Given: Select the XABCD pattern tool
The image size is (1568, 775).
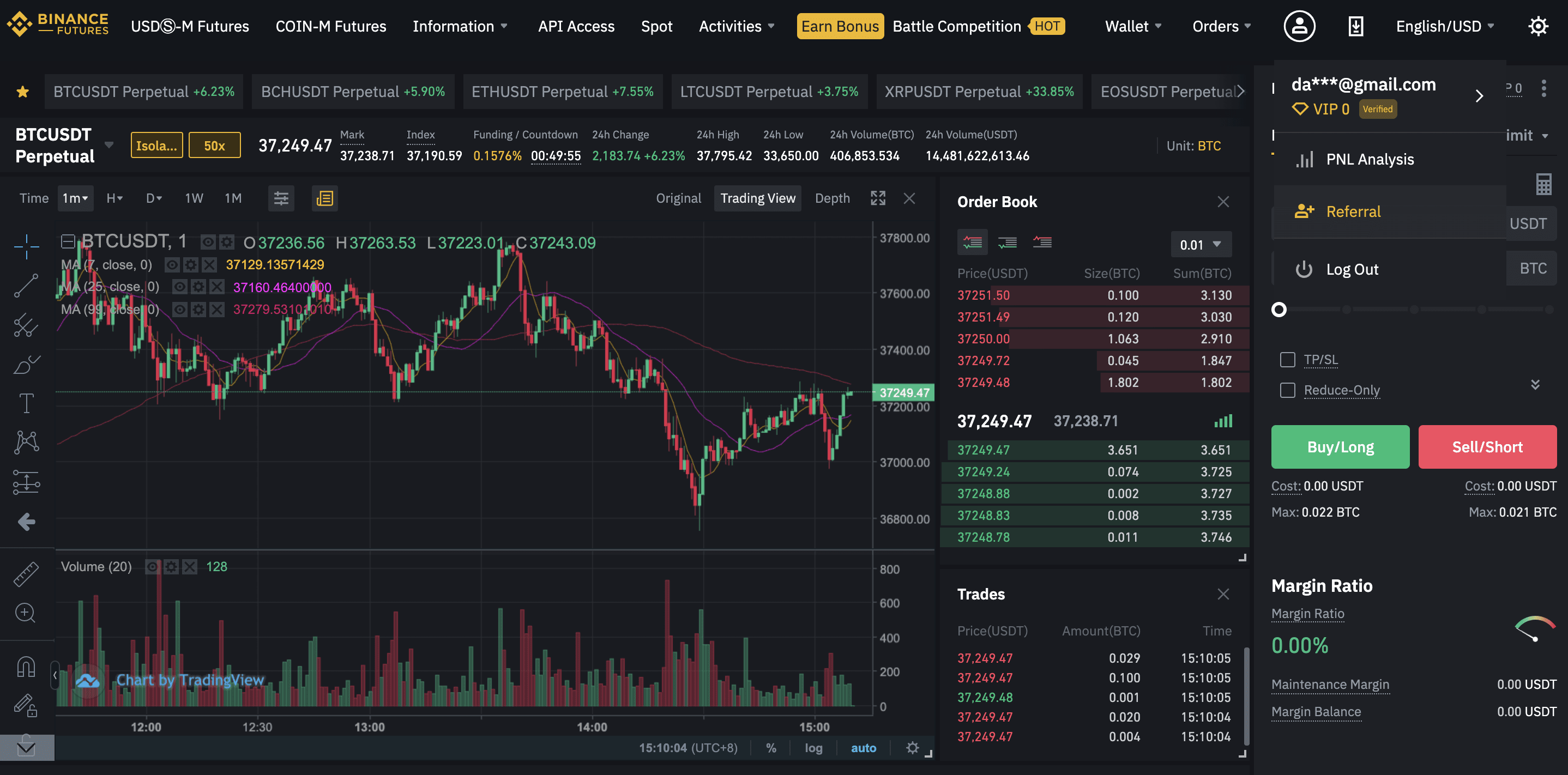Looking at the screenshot, I should point(26,442).
